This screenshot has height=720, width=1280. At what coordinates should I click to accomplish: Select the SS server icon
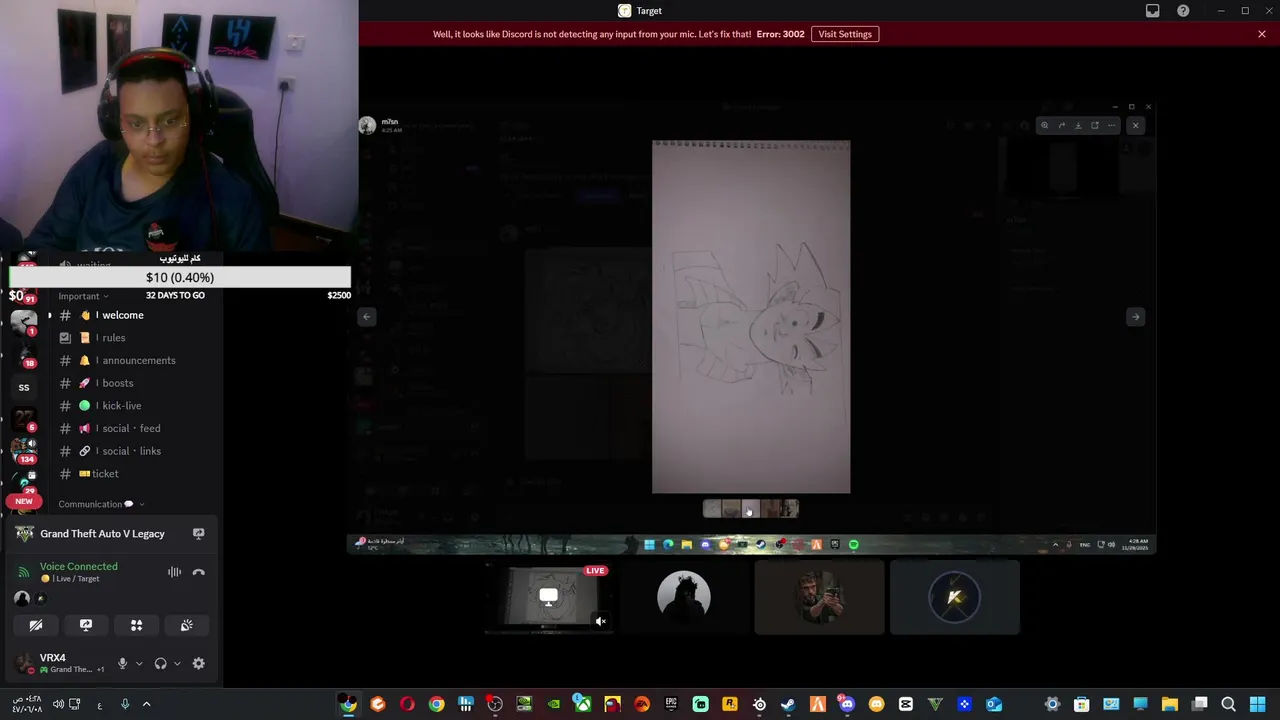24,387
